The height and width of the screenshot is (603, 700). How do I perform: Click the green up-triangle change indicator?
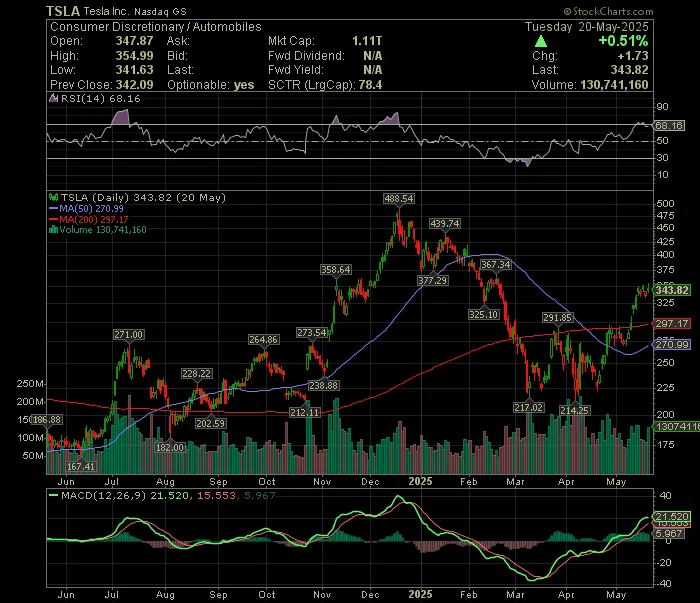541,42
